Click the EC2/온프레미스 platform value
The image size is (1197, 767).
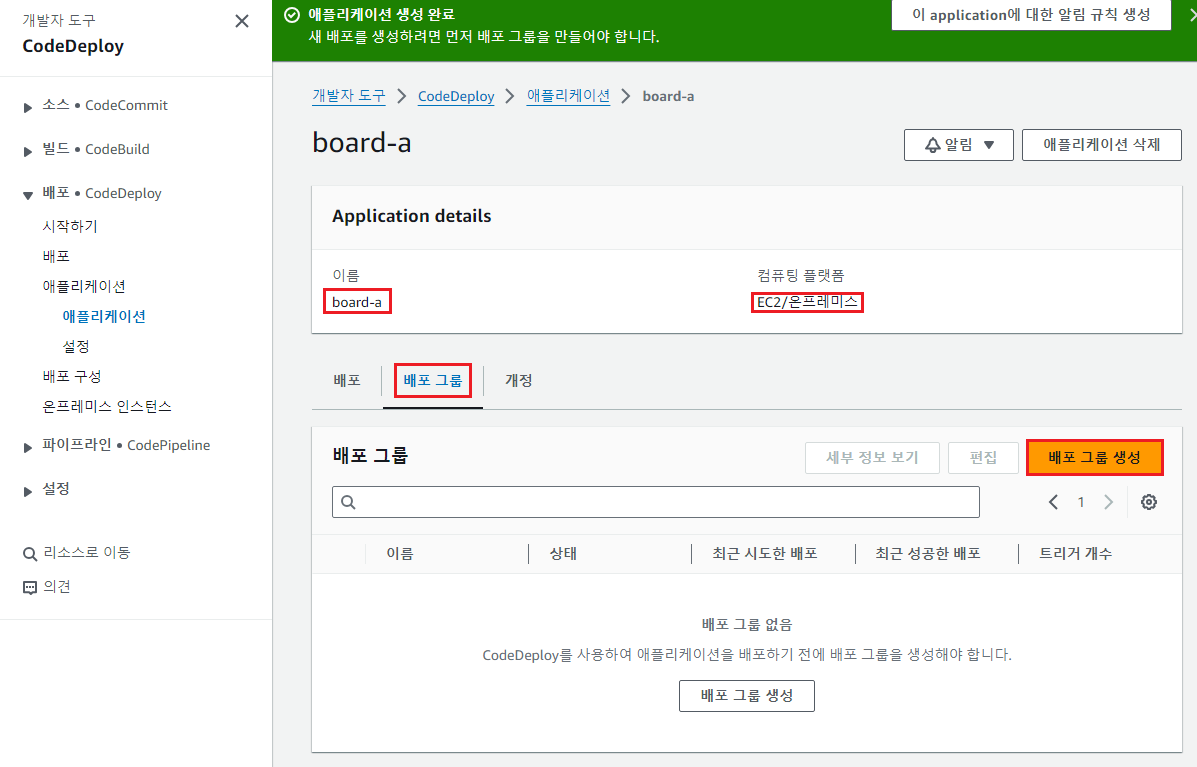click(807, 301)
